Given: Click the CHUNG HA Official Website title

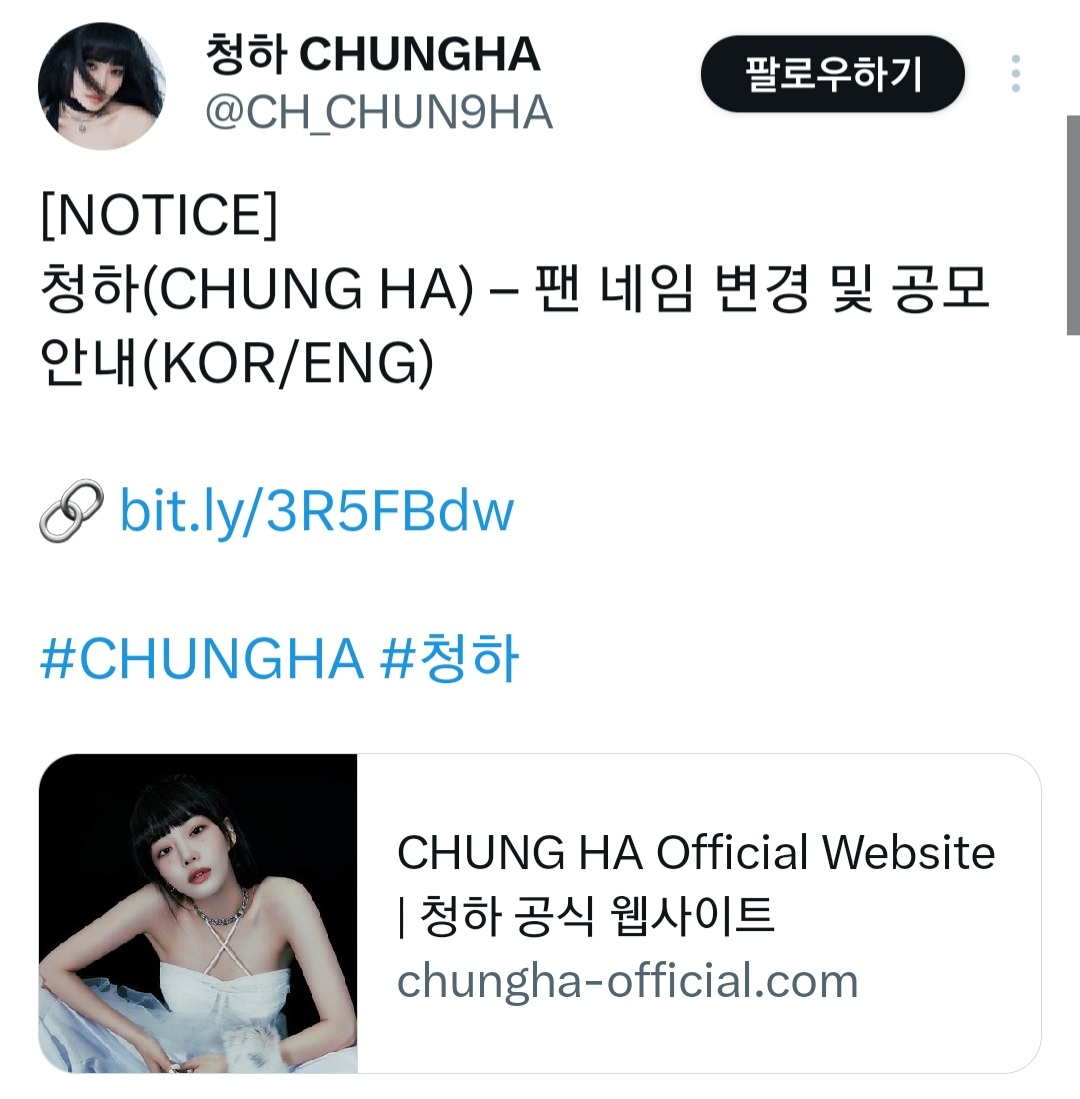Looking at the screenshot, I should tap(696, 852).
